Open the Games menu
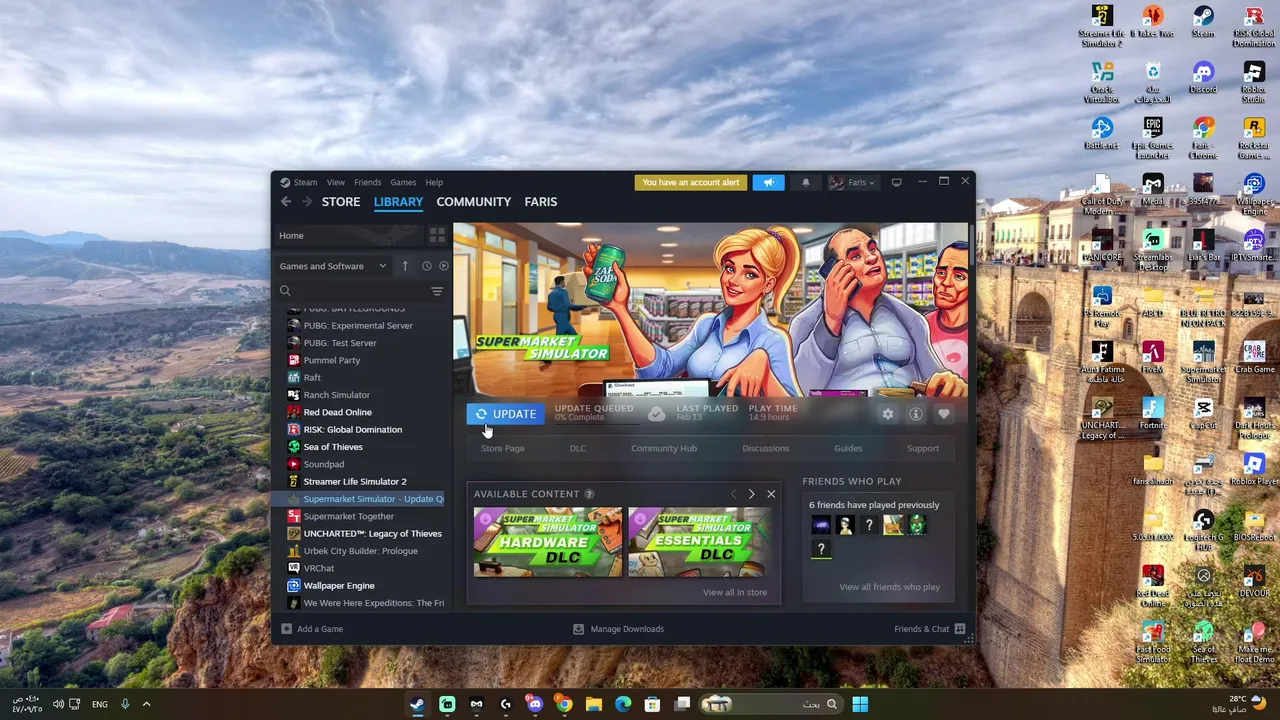This screenshot has height=720, width=1280. [x=403, y=182]
